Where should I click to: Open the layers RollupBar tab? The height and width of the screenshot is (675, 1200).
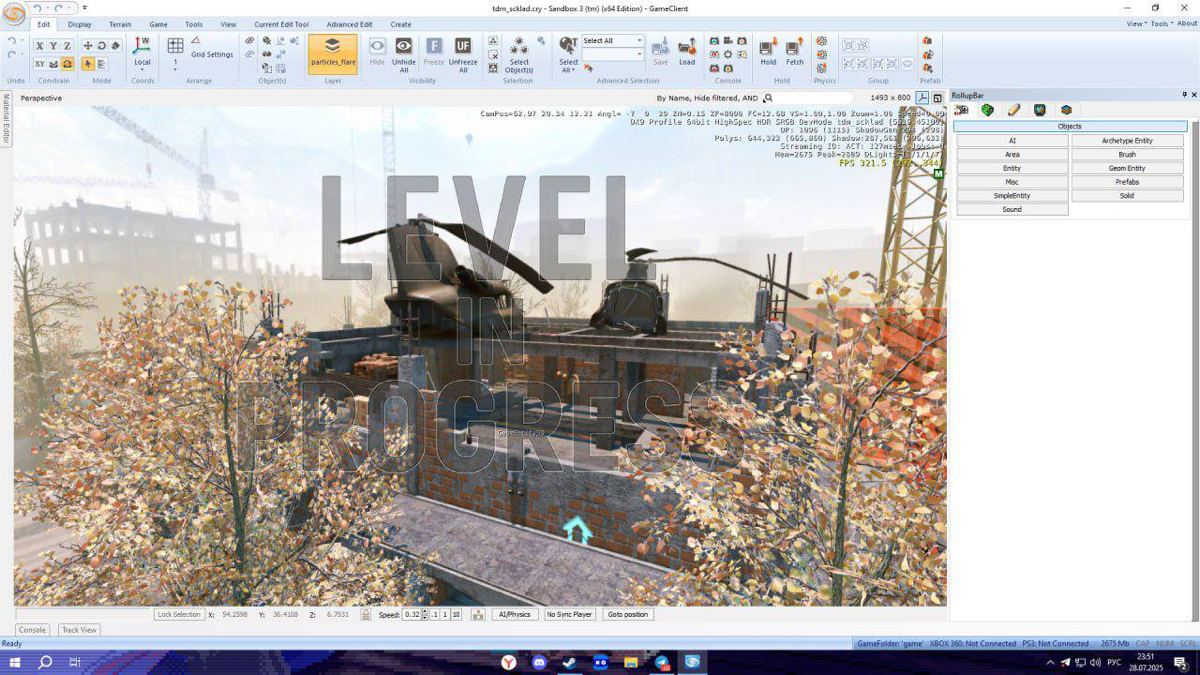pos(1066,110)
